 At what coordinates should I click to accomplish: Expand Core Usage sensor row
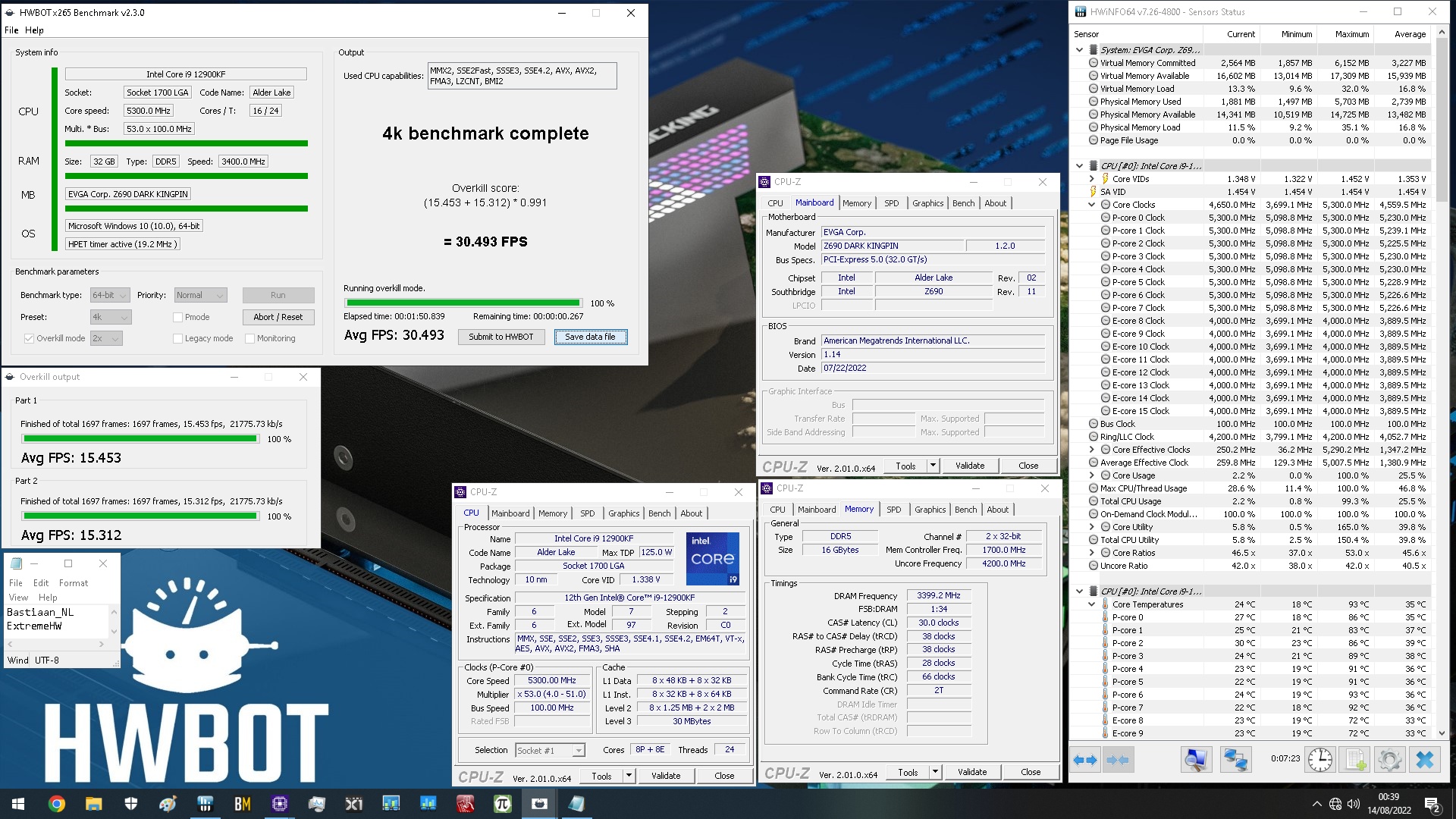click(x=1092, y=475)
